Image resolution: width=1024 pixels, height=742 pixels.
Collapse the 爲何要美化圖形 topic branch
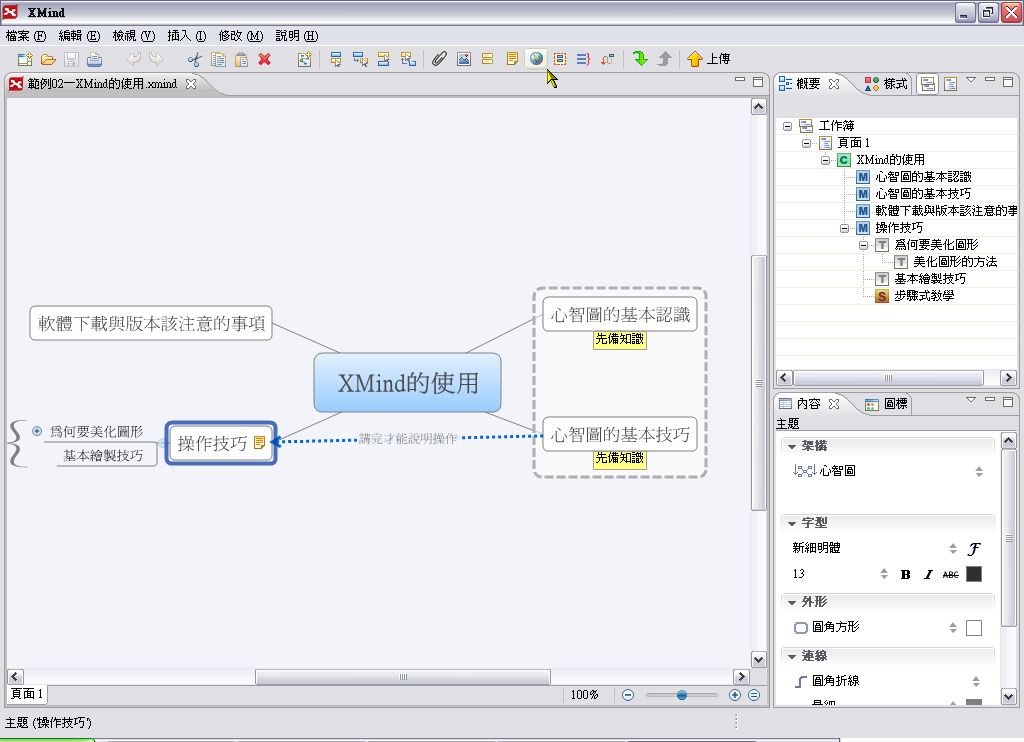click(37, 431)
